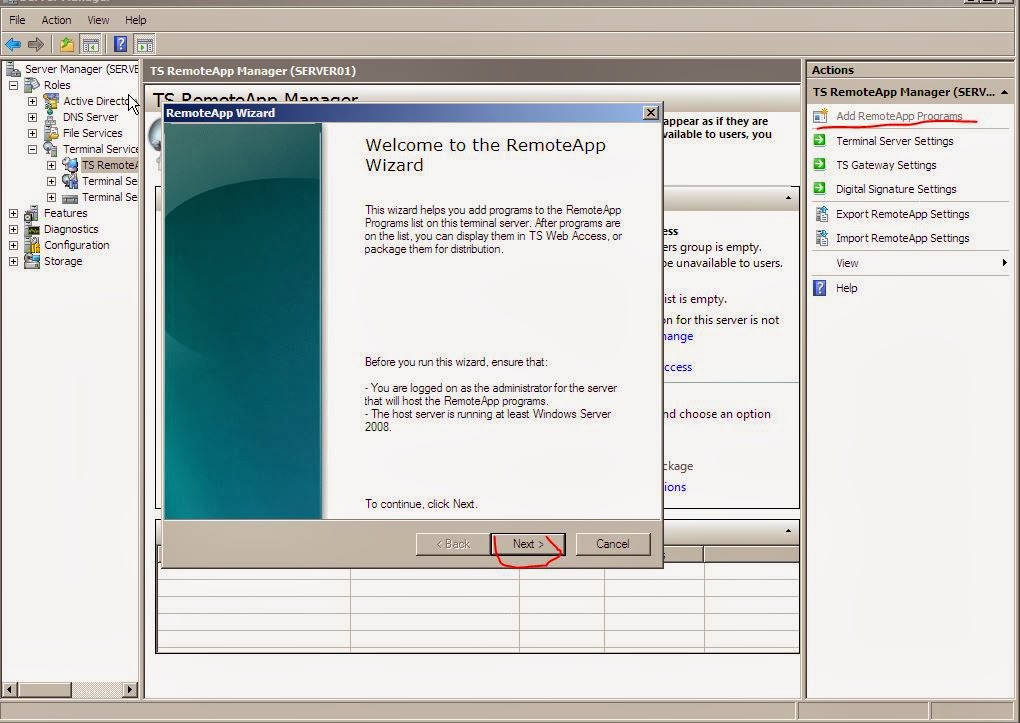Click the Terminal Server Settings green arrow icon
The height and width of the screenshot is (723, 1020).
click(x=820, y=141)
